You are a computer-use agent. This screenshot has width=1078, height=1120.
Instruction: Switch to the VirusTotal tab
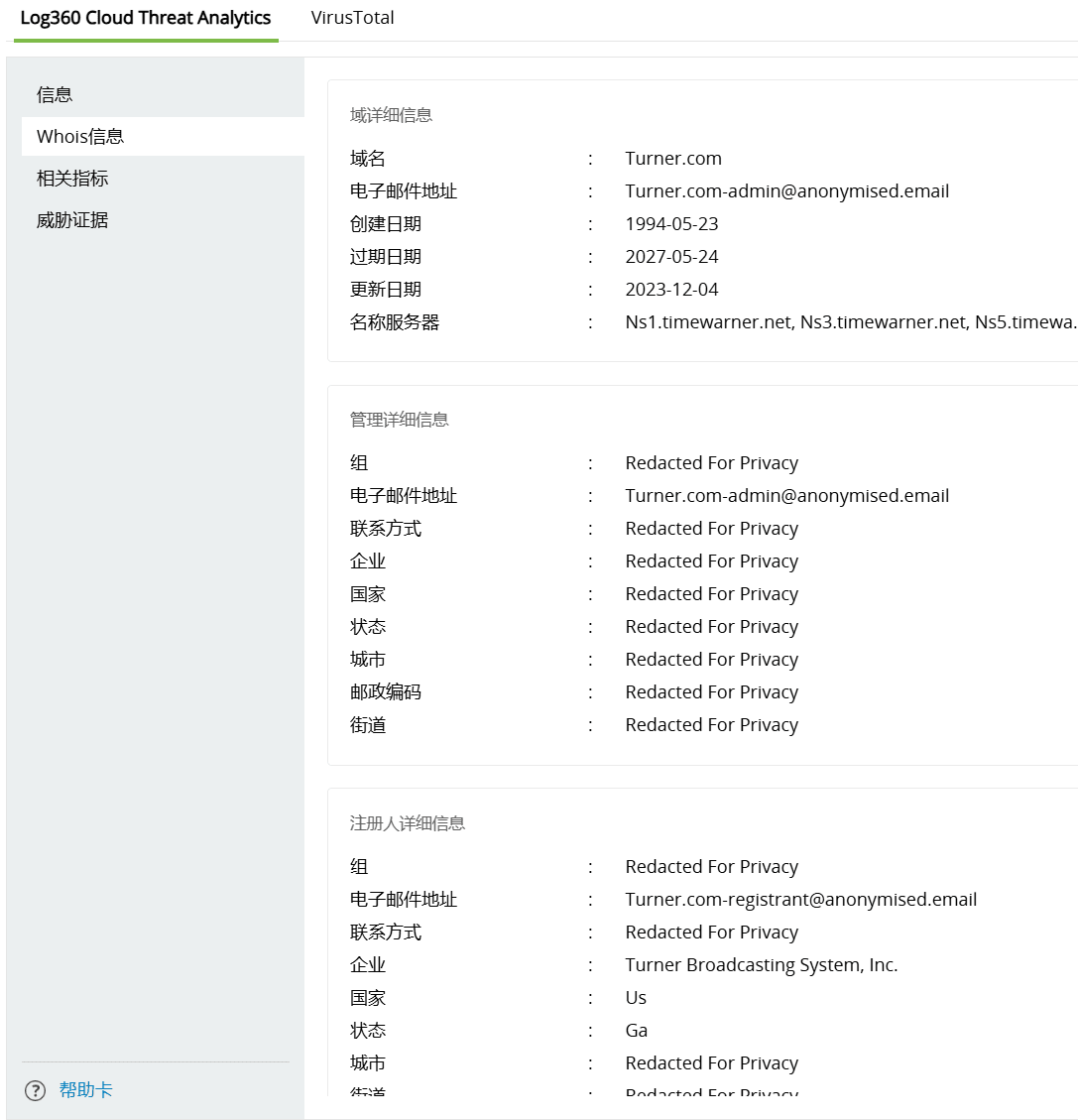coord(352,18)
